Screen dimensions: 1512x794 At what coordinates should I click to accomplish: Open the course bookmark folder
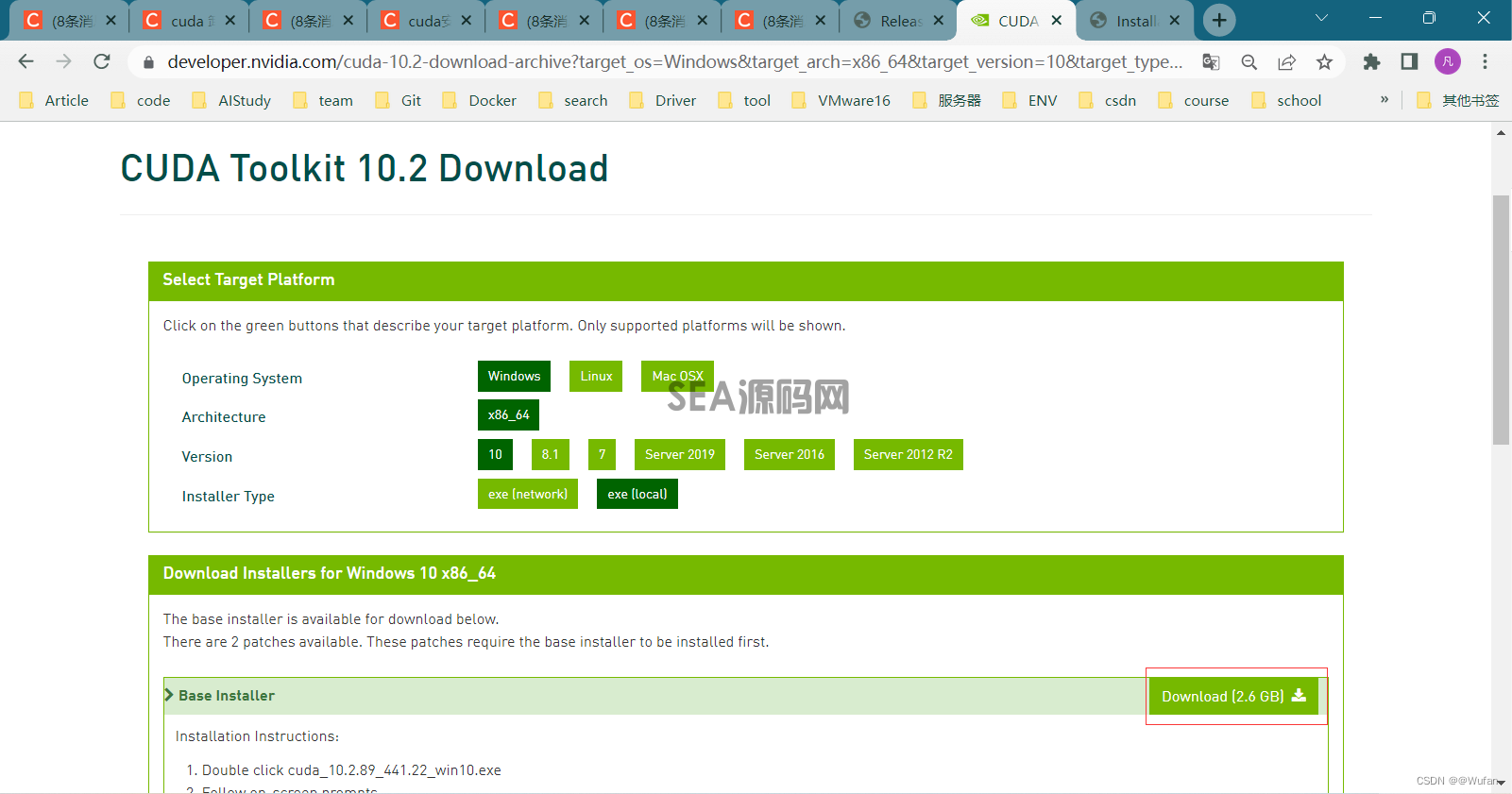(1194, 100)
